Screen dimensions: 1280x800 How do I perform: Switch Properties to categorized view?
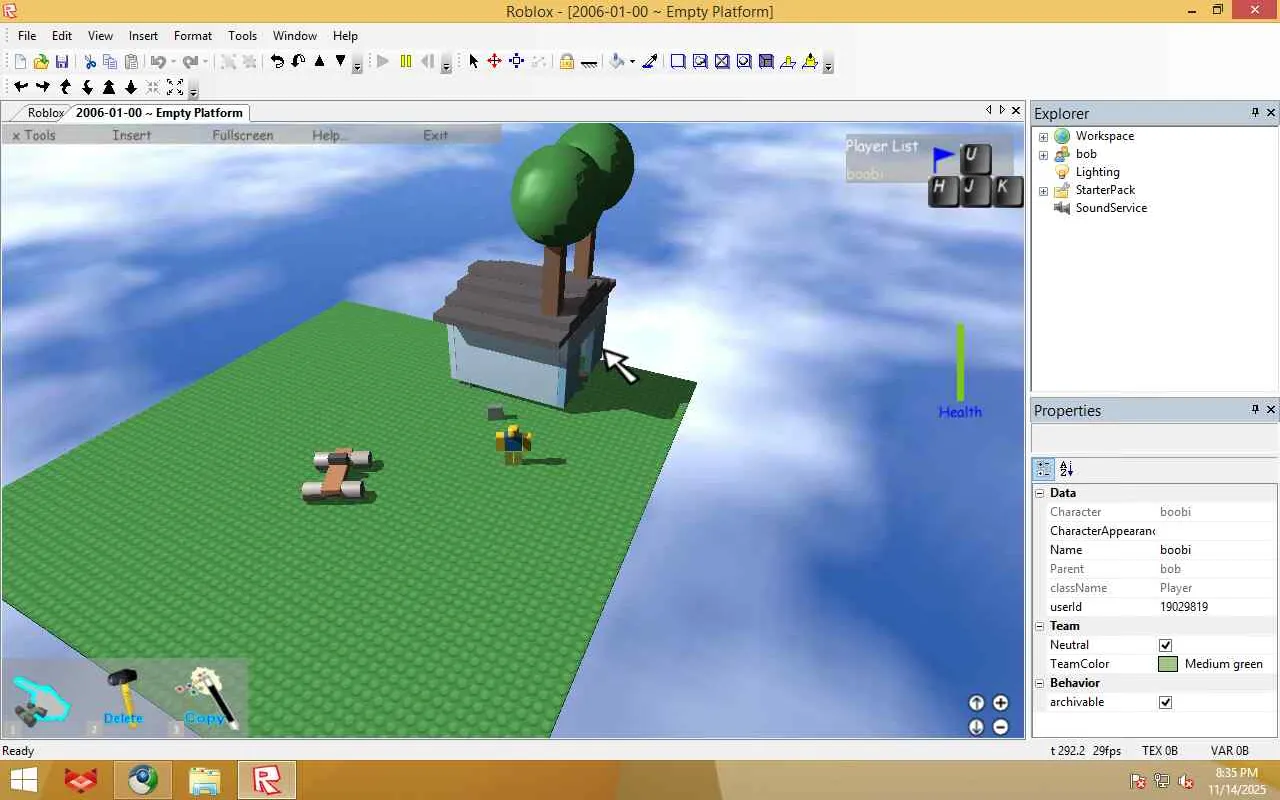click(1044, 468)
